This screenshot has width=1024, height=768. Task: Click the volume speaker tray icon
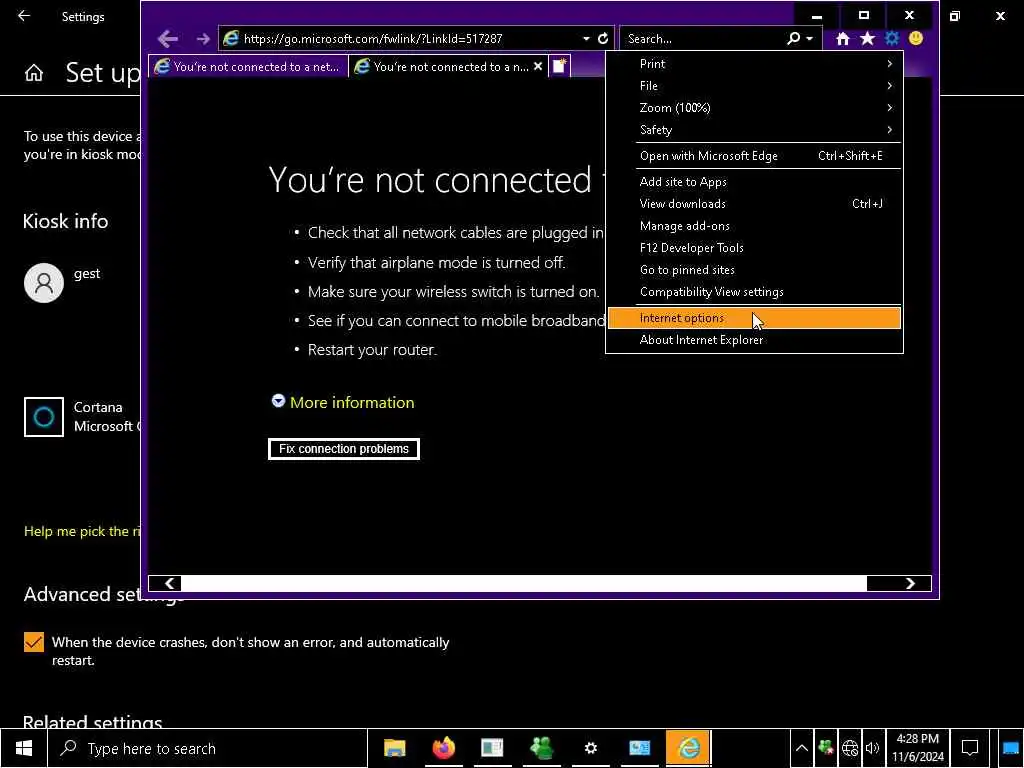[872, 748]
